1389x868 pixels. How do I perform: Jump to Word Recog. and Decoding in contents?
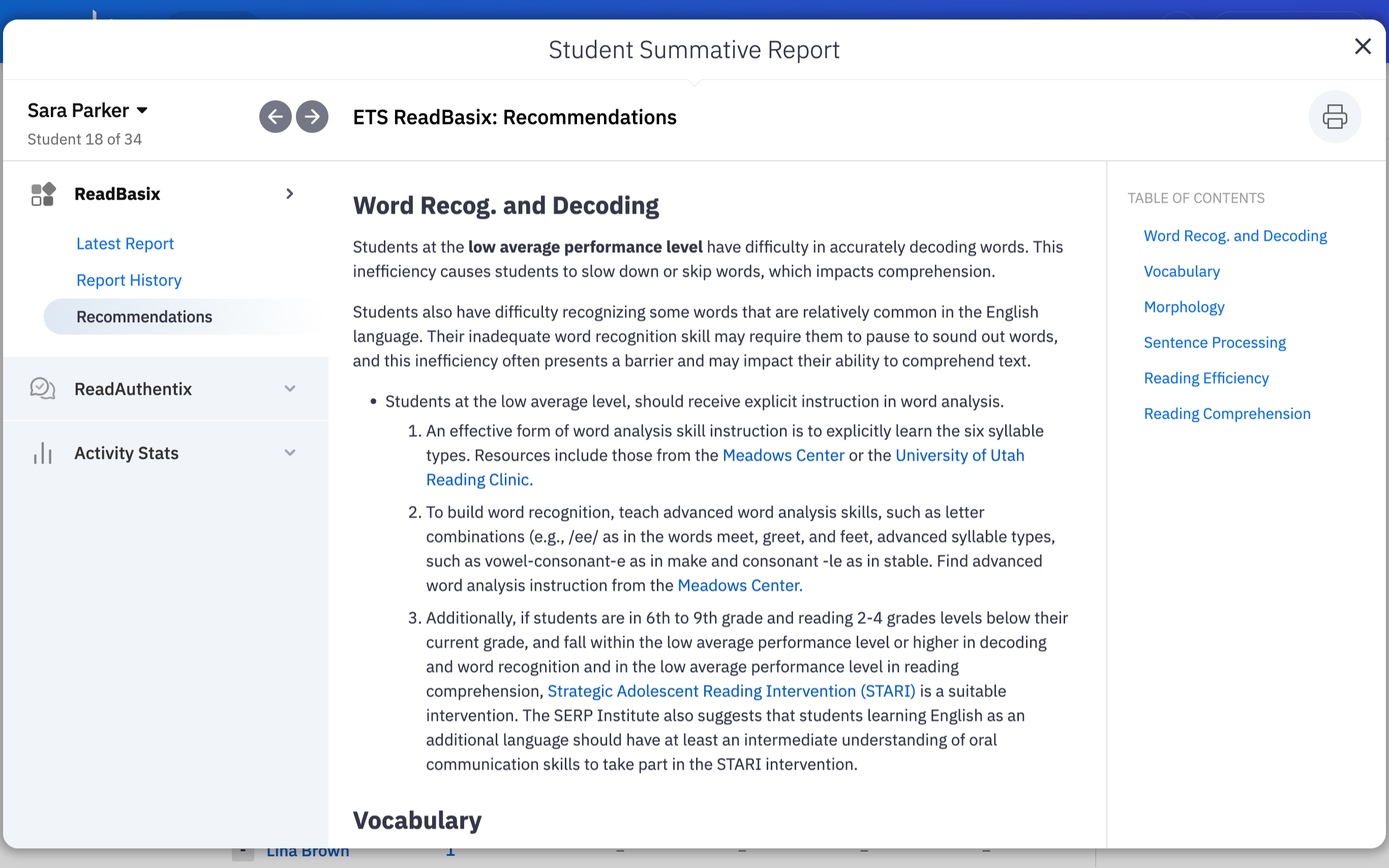[x=1235, y=236]
